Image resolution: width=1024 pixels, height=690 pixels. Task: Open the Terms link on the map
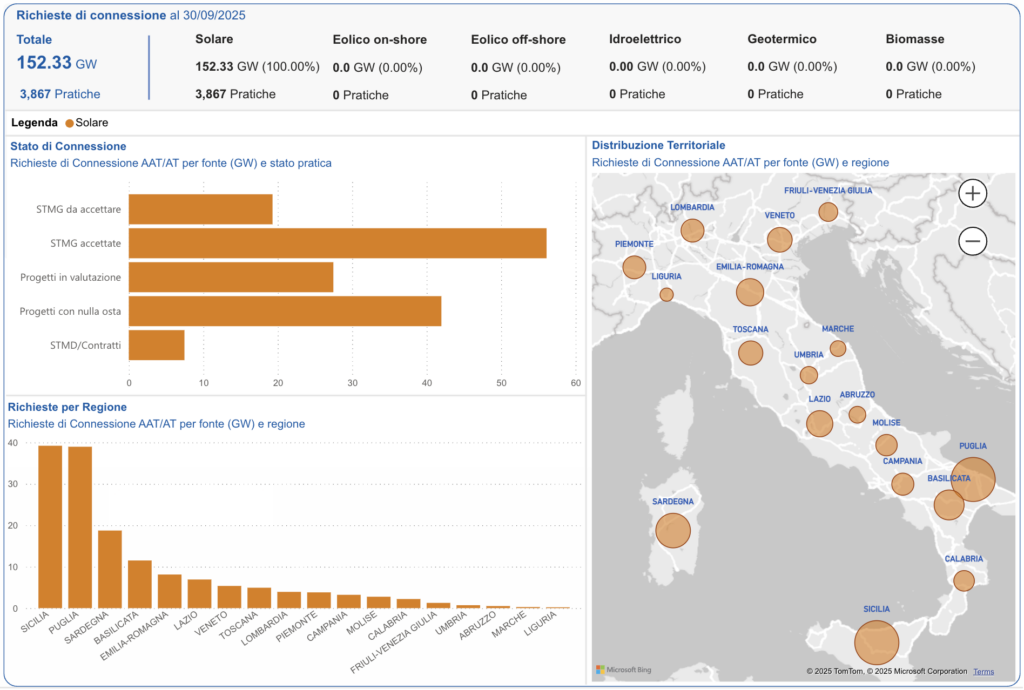pyautogui.click(x=983, y=671)
